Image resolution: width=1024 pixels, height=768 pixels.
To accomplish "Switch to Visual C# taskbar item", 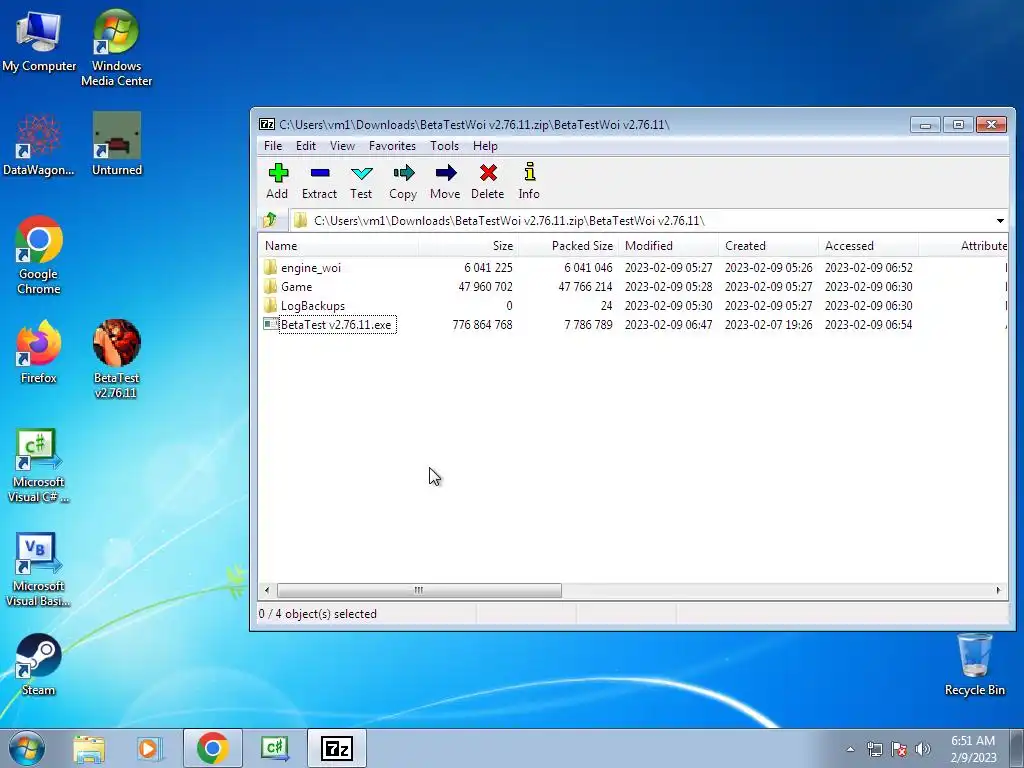I will (x=275, y=748).
